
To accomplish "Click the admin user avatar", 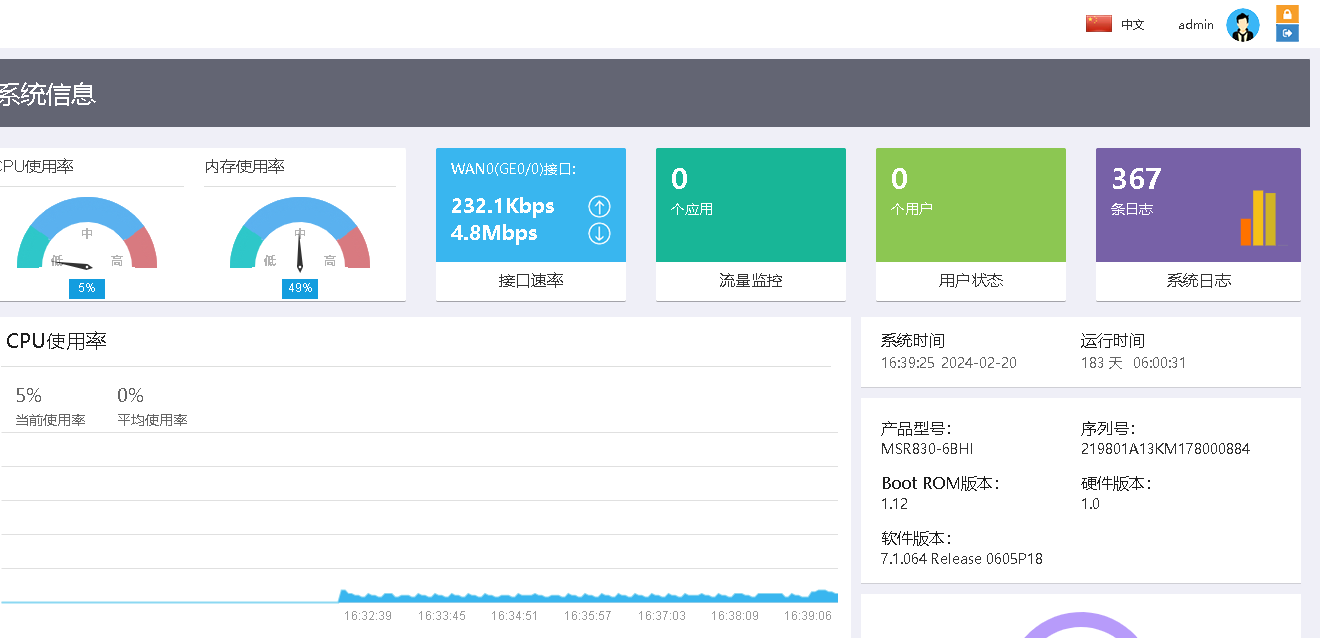I will (1243, 25).
